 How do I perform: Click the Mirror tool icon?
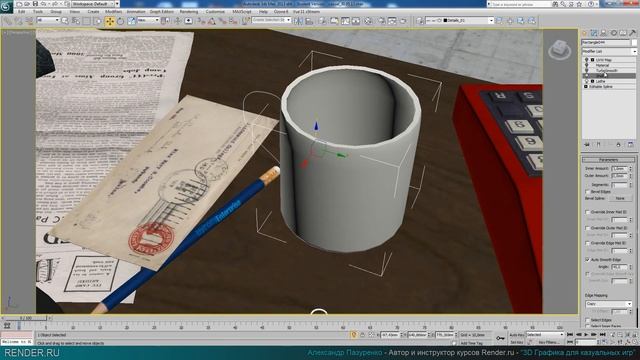point(298,21)
